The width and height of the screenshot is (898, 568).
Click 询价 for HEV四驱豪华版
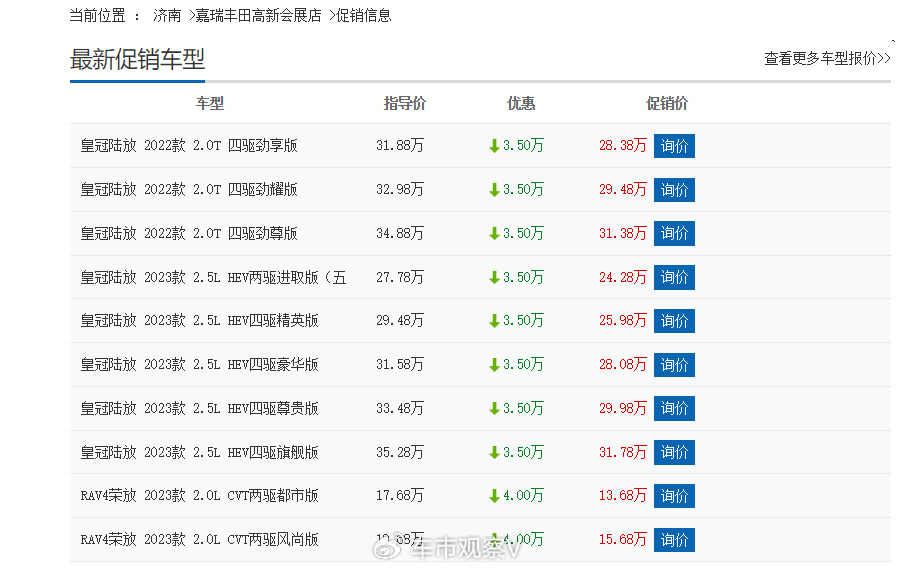coord(674,365)
